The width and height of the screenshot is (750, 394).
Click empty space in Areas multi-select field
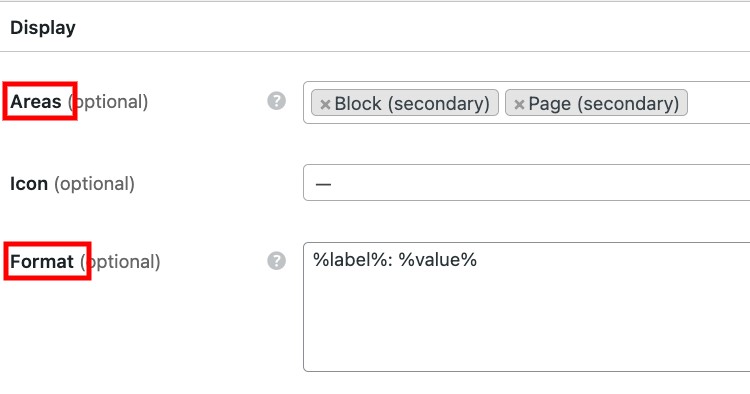click(x=717, y=103)
